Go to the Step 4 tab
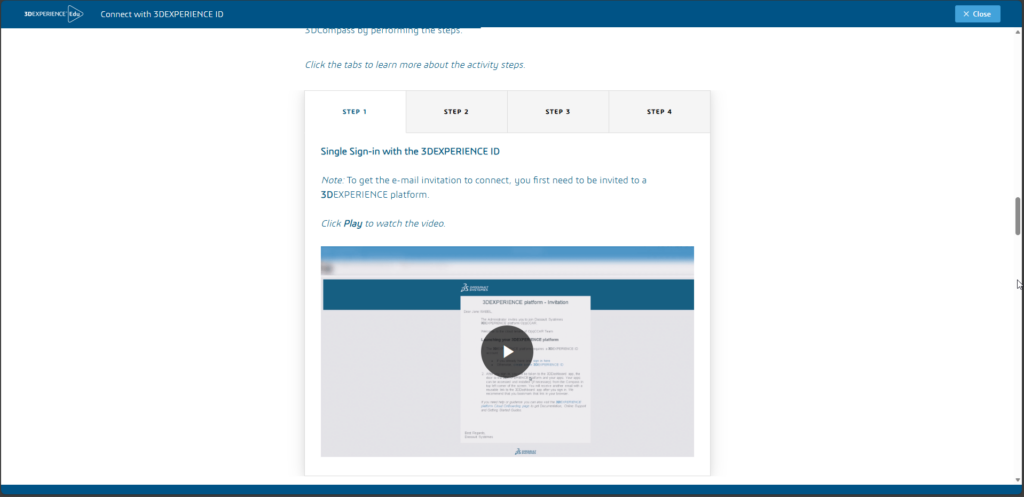The height and width of the screenshot is (497, 1024). click(659, 112)
